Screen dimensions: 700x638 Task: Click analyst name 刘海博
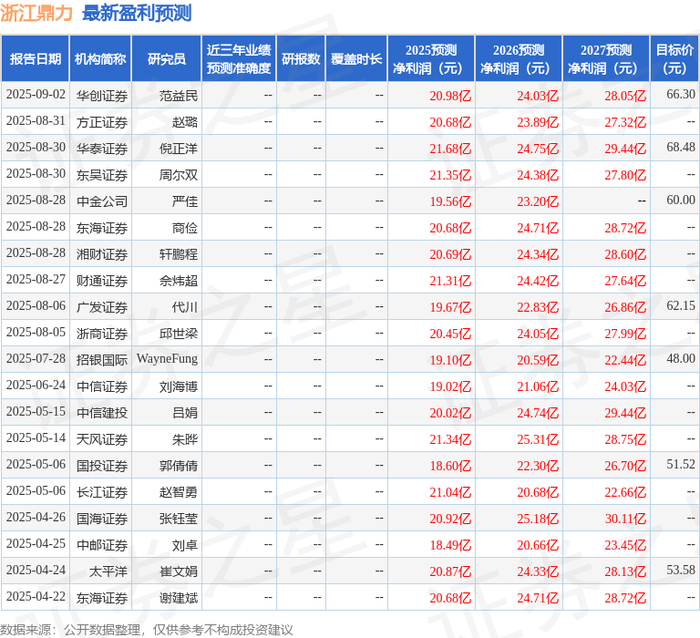pos(179,387)
